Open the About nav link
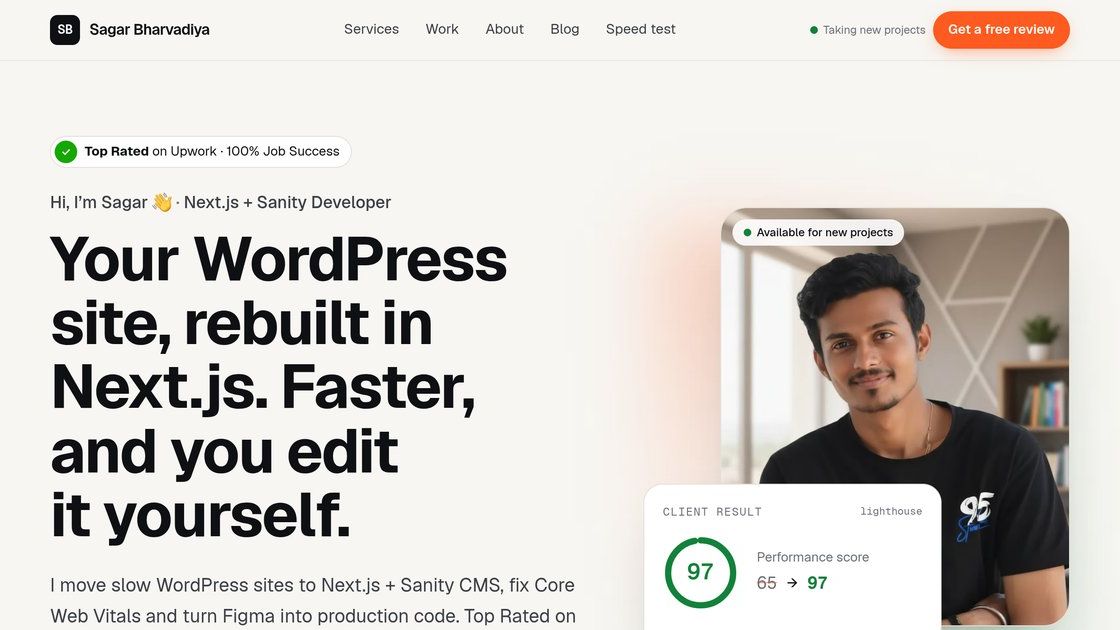 [504, 29]
